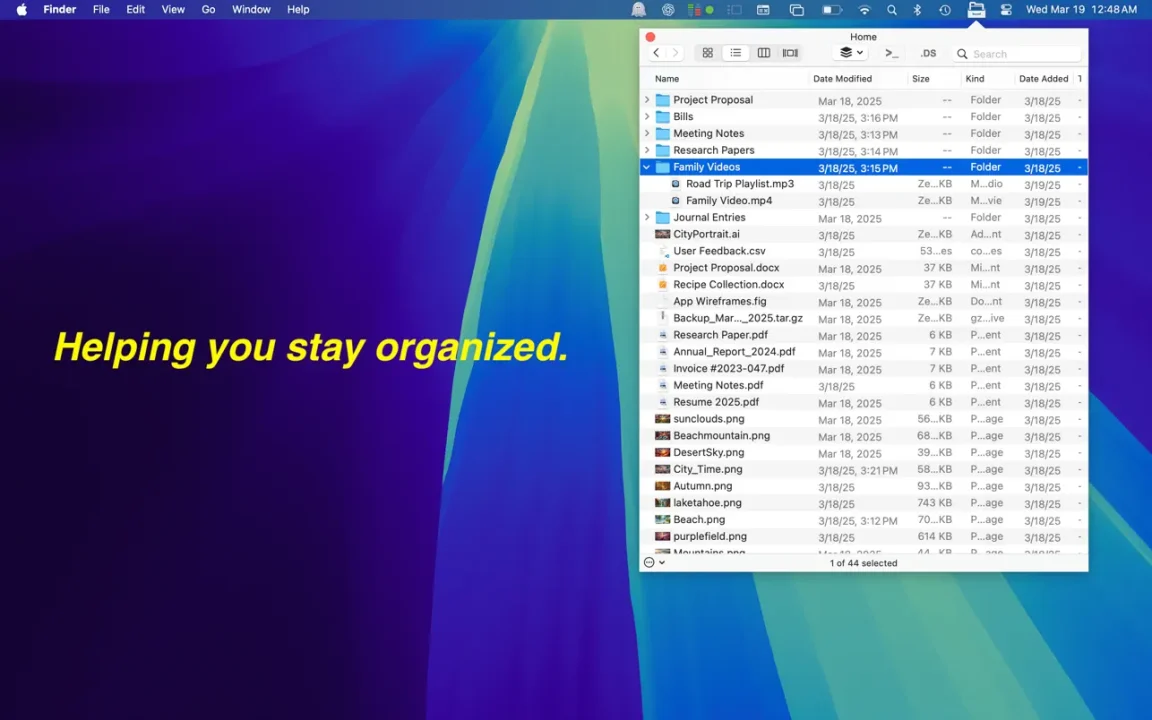Open the stacked layers dropdown
1152x720 pixels.
point(852,53)
